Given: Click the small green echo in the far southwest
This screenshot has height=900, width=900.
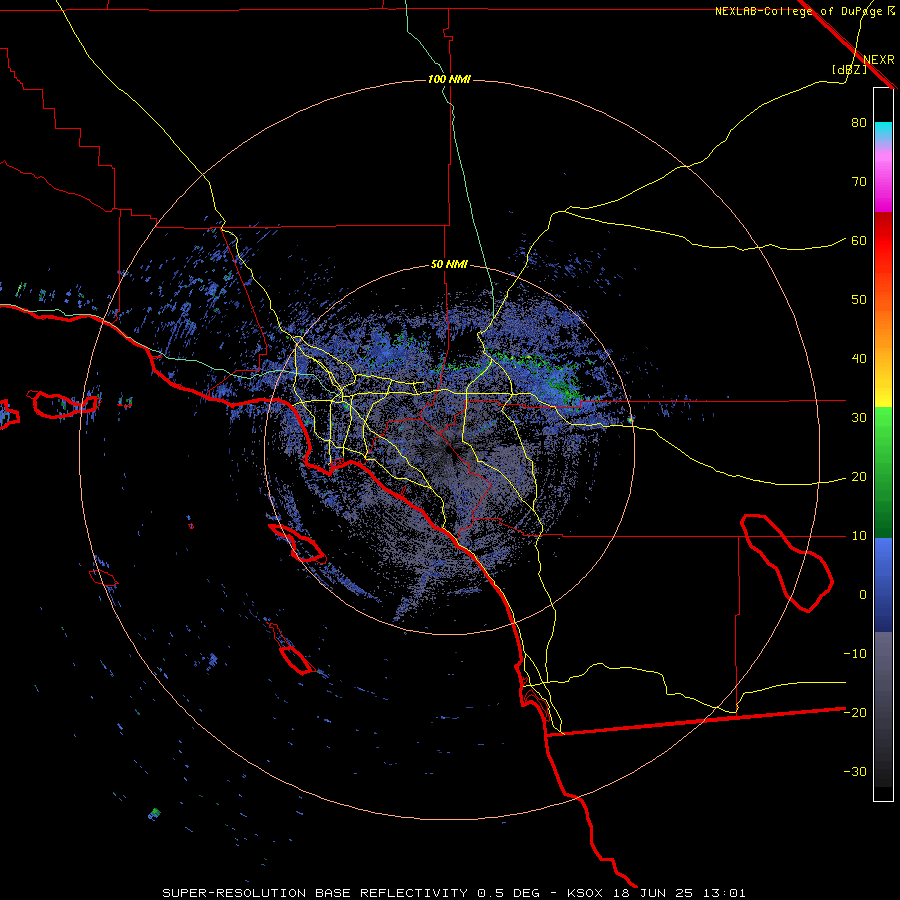Looking at the screenshot, I should 154,813.
